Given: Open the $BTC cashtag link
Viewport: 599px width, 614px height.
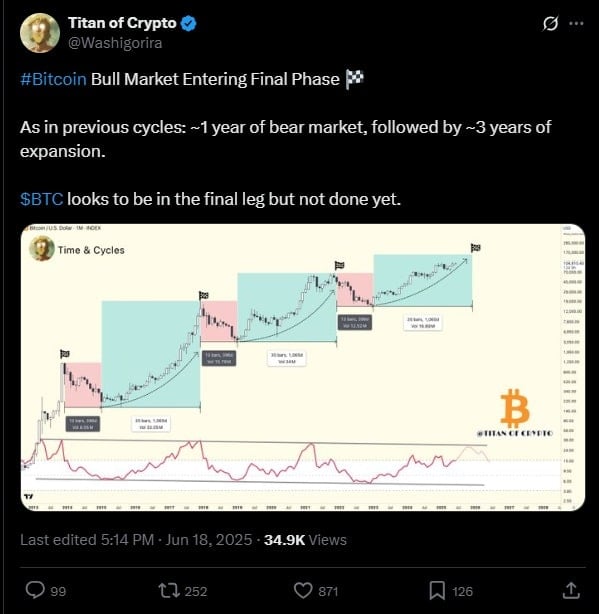Looking at the screenshot, I should [x=41, y=199].
